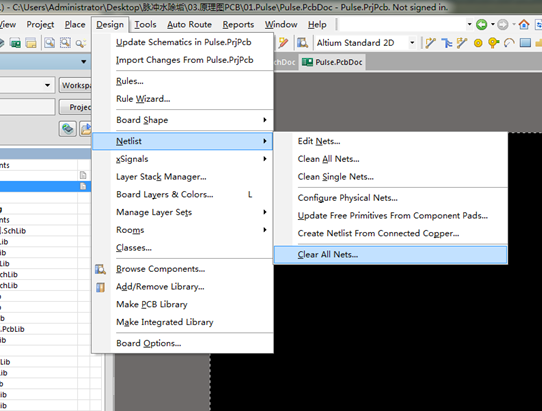Click the zoom area selection icon
Screen dimensions: 542x411
[65, 43]
